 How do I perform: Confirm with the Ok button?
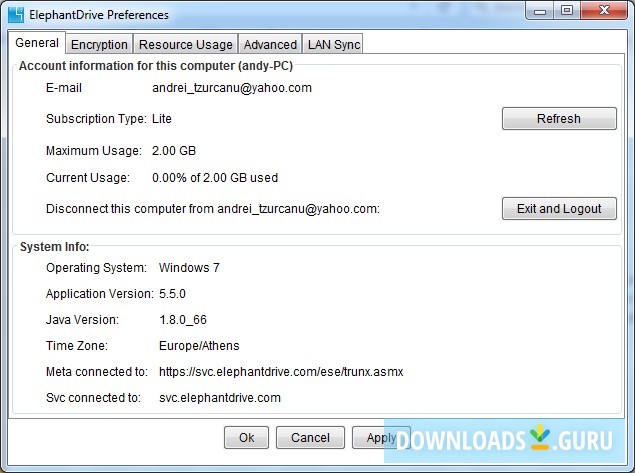tap(246, 437)
